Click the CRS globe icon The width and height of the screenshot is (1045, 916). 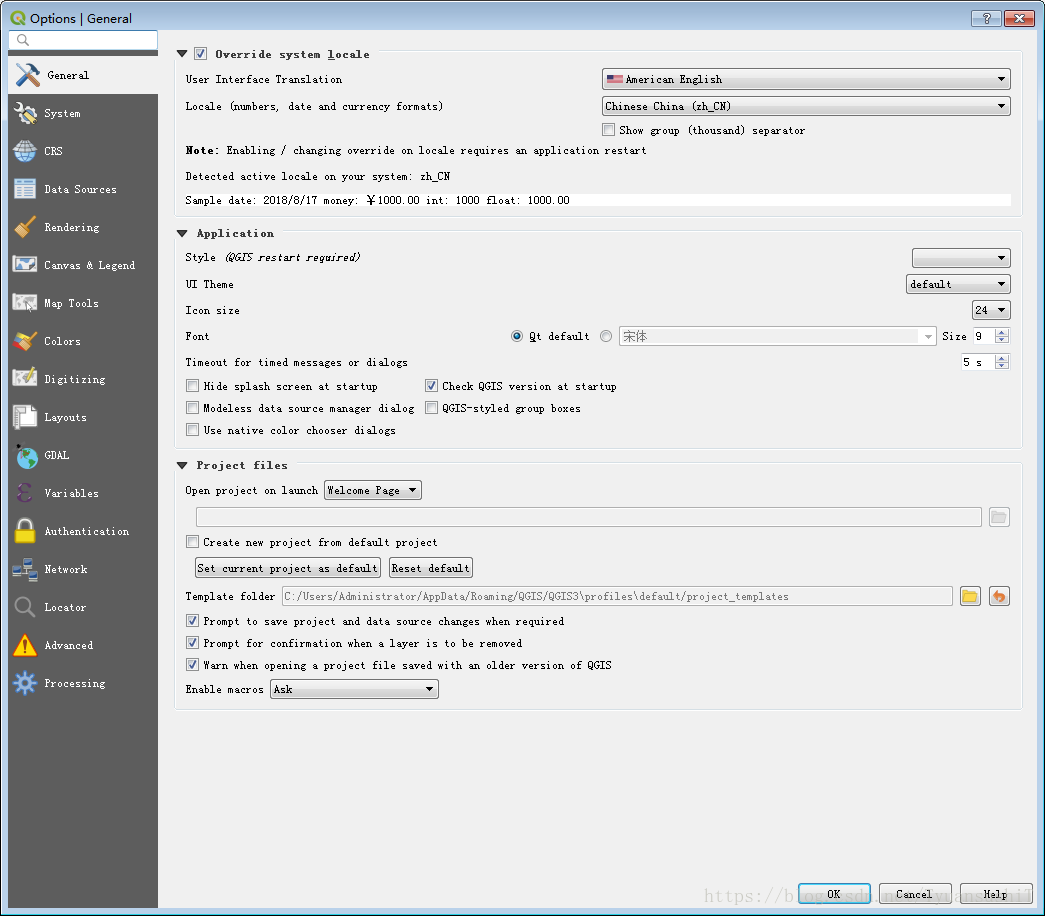click(x=25, y=151)
